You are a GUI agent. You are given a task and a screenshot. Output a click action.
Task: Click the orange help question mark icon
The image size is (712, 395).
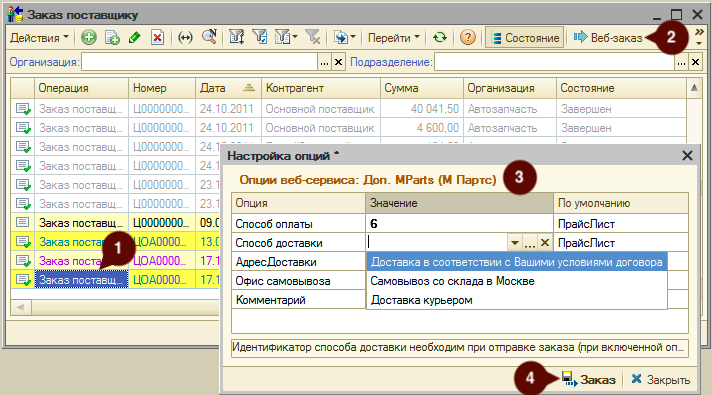467,37
